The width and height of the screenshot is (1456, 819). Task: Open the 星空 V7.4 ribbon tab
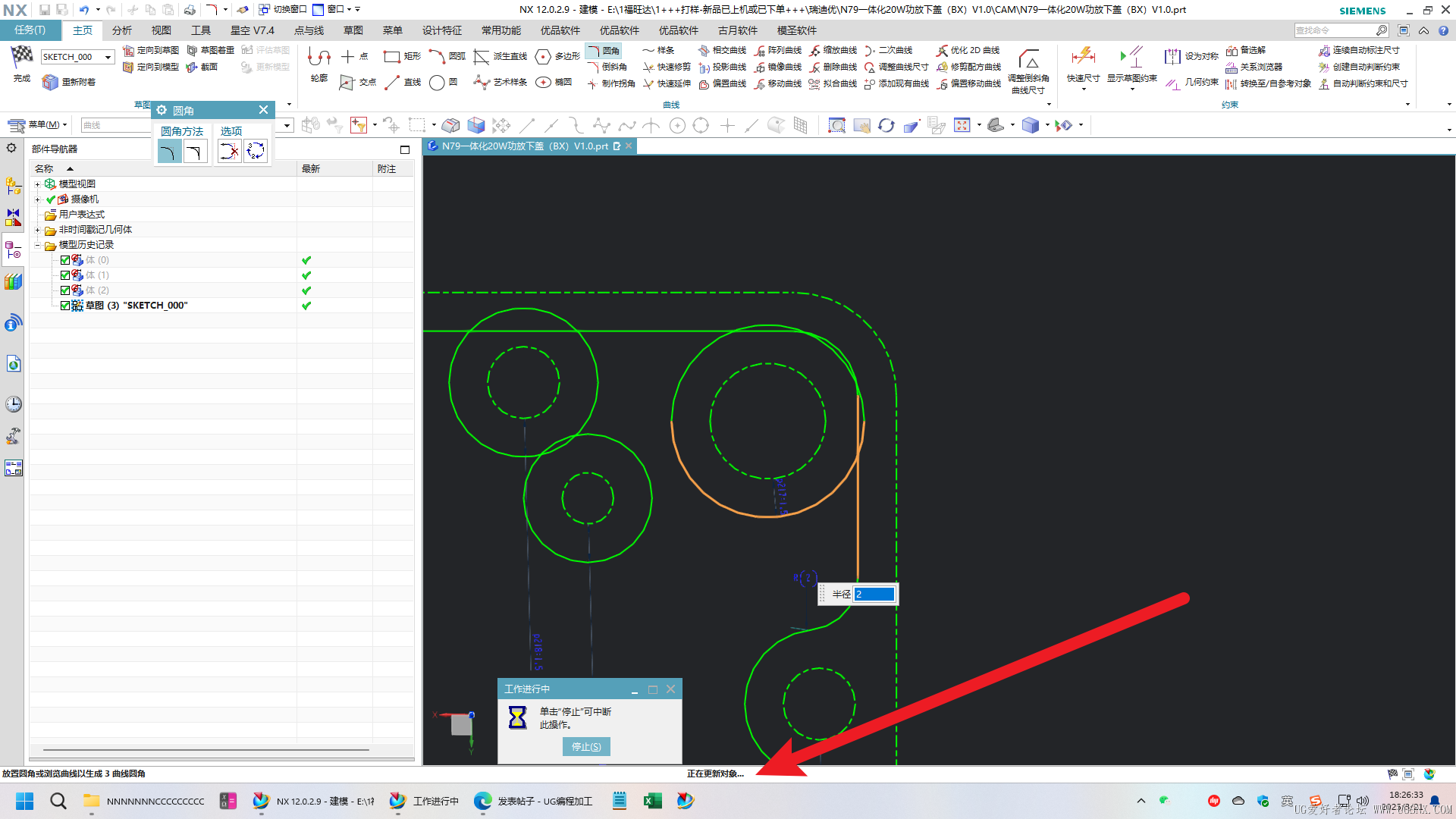[253, 30]
